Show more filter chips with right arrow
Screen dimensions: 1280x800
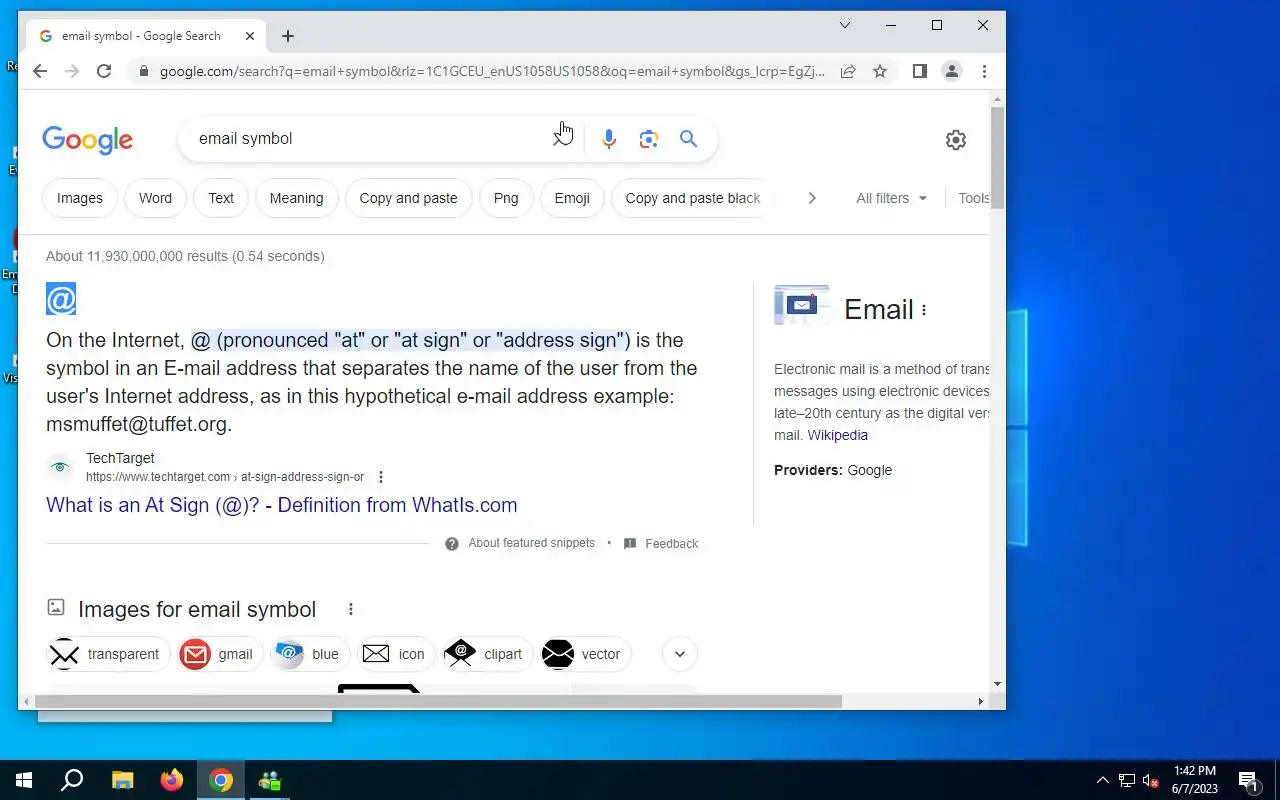pos(812,198)
